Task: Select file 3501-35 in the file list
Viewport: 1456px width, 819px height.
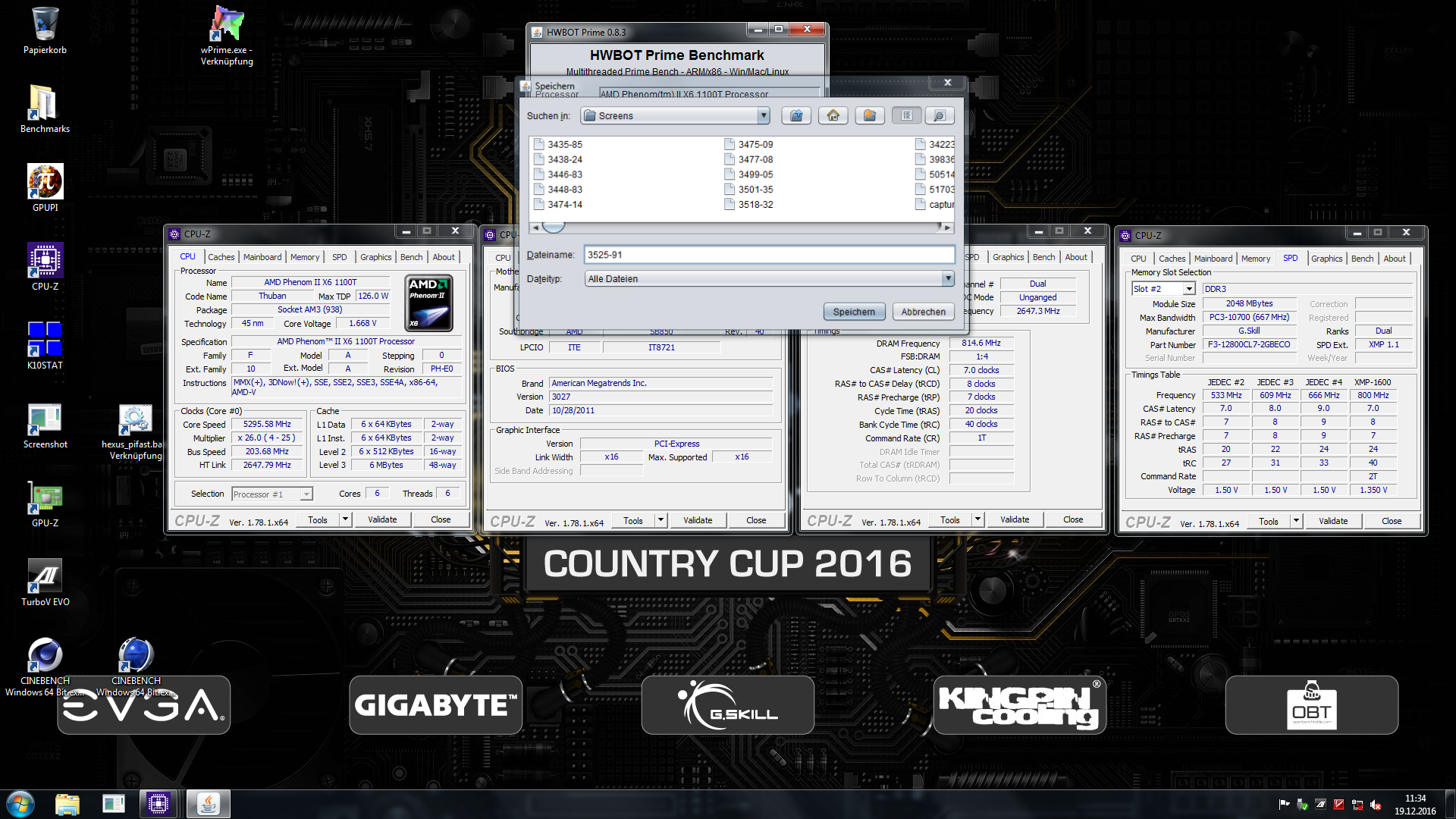Action: pos(748,190)
